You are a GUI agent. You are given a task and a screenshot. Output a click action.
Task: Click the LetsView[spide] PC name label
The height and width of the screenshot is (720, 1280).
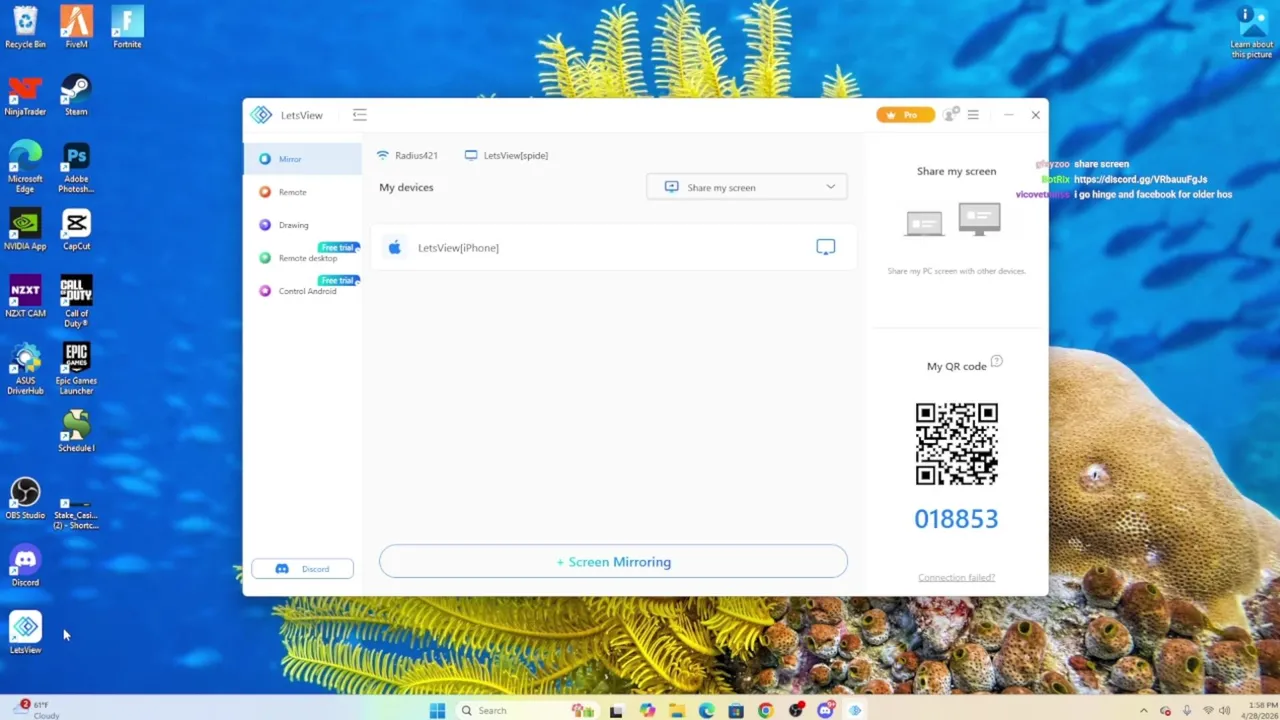[x=507, y=155]
